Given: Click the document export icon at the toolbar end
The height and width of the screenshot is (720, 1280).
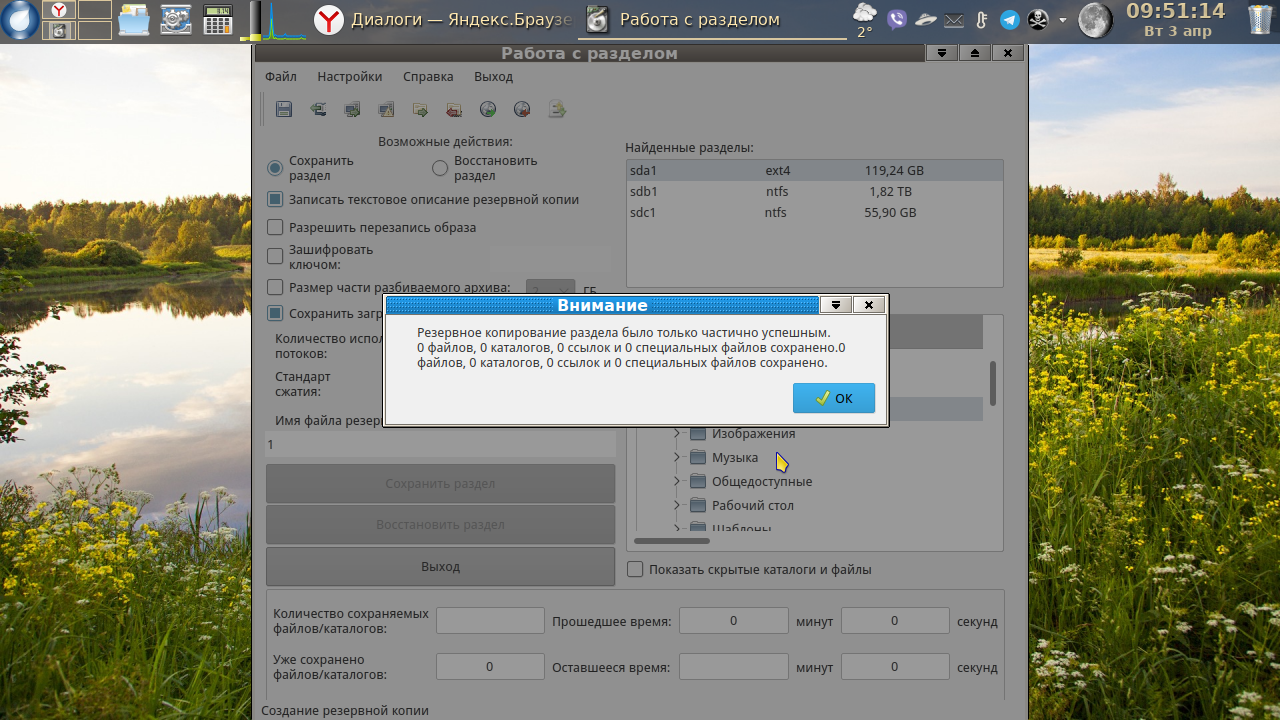Looking at the screenshot, I should [556, 109].
